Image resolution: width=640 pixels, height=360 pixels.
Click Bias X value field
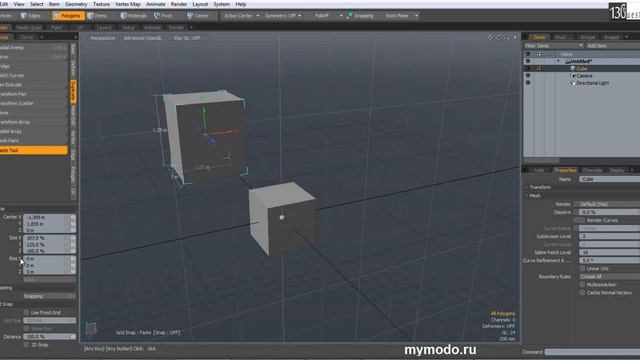point(49,259)
